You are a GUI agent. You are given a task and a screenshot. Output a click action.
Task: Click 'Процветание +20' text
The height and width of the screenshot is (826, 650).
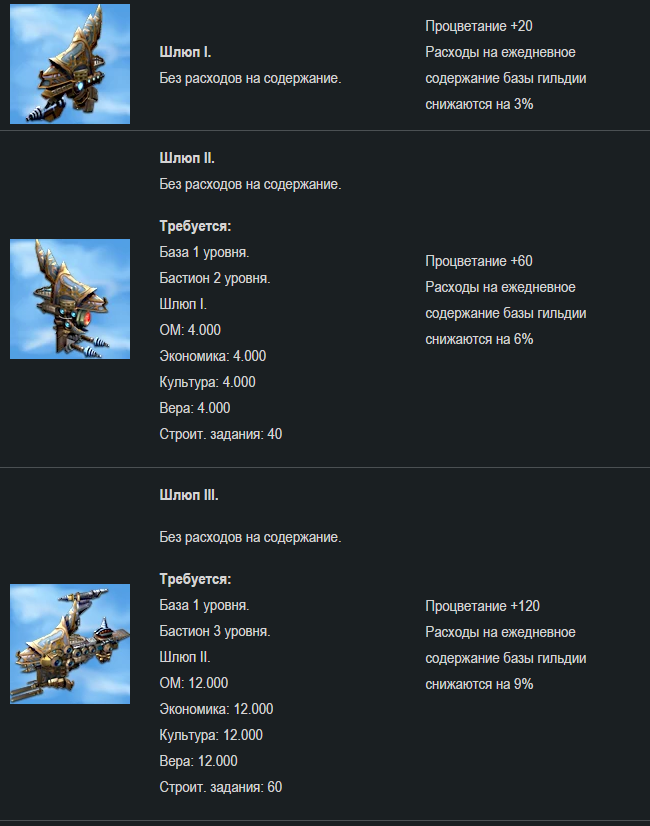(x=479, y=26)
